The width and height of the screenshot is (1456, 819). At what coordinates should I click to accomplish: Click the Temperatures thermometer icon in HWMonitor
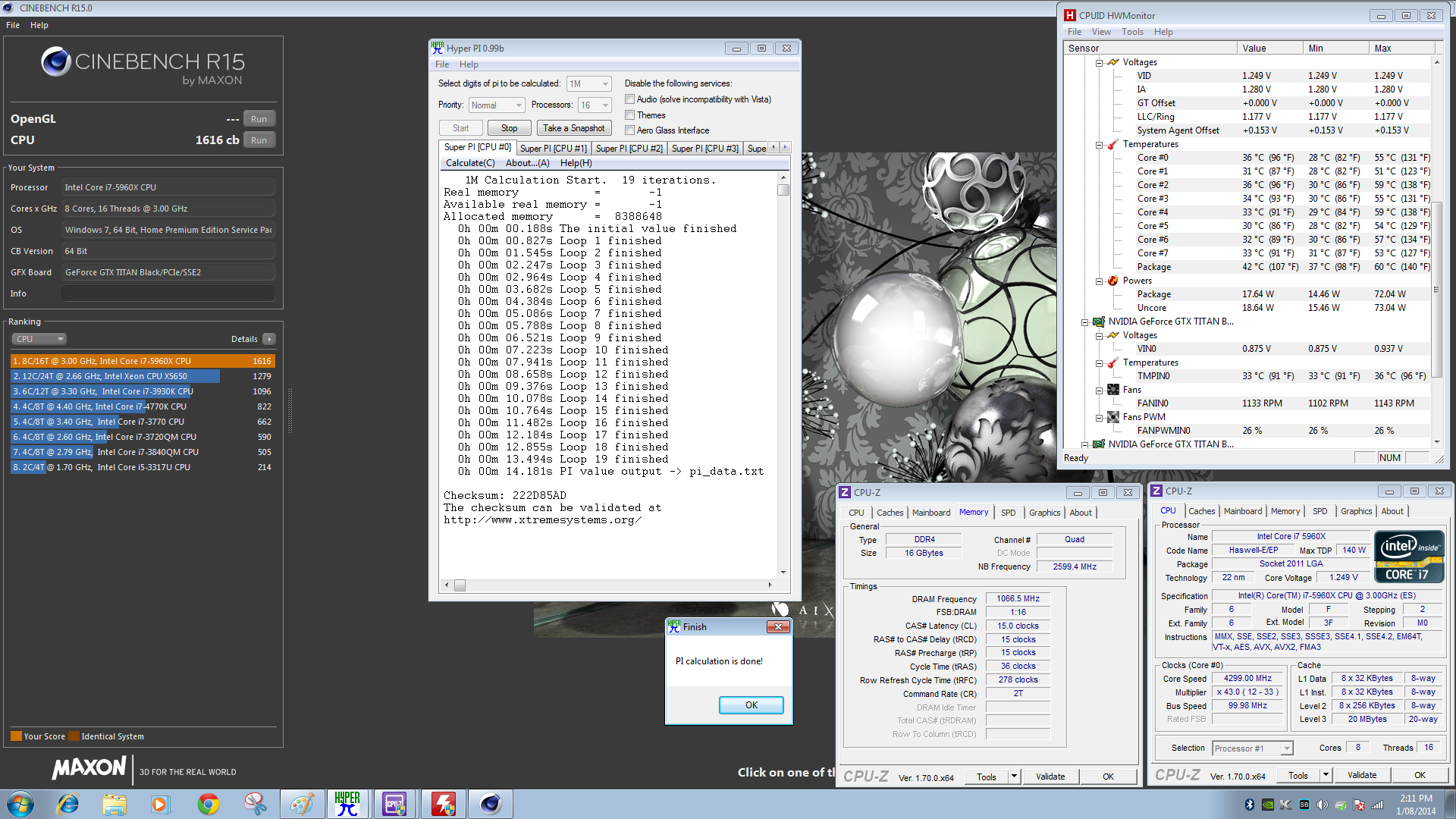1112,144
